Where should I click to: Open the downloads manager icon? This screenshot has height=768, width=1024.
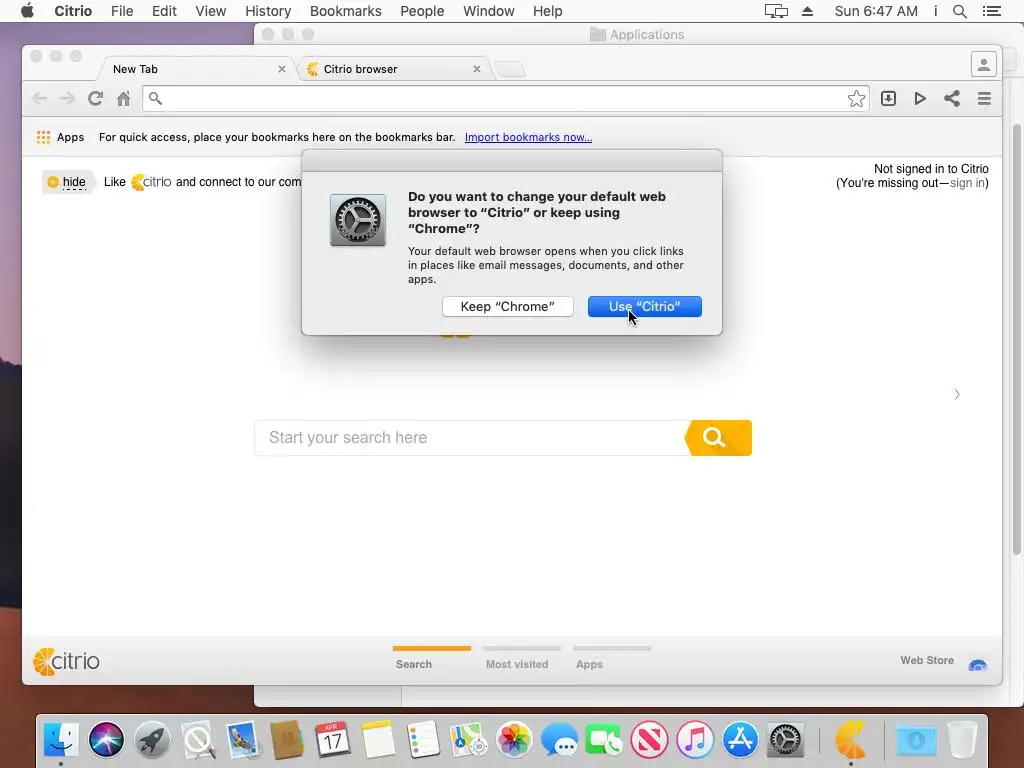888,99
